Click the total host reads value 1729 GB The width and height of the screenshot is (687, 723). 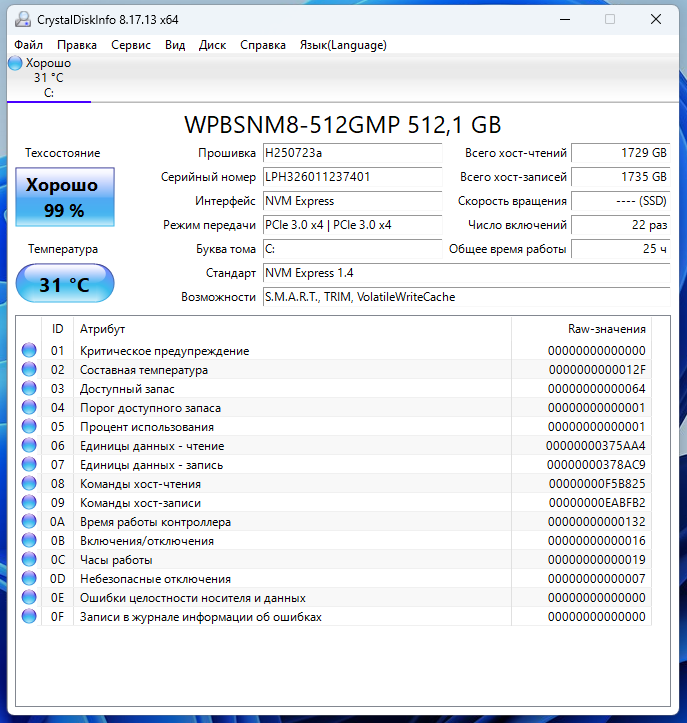click(x=620, y=153)
